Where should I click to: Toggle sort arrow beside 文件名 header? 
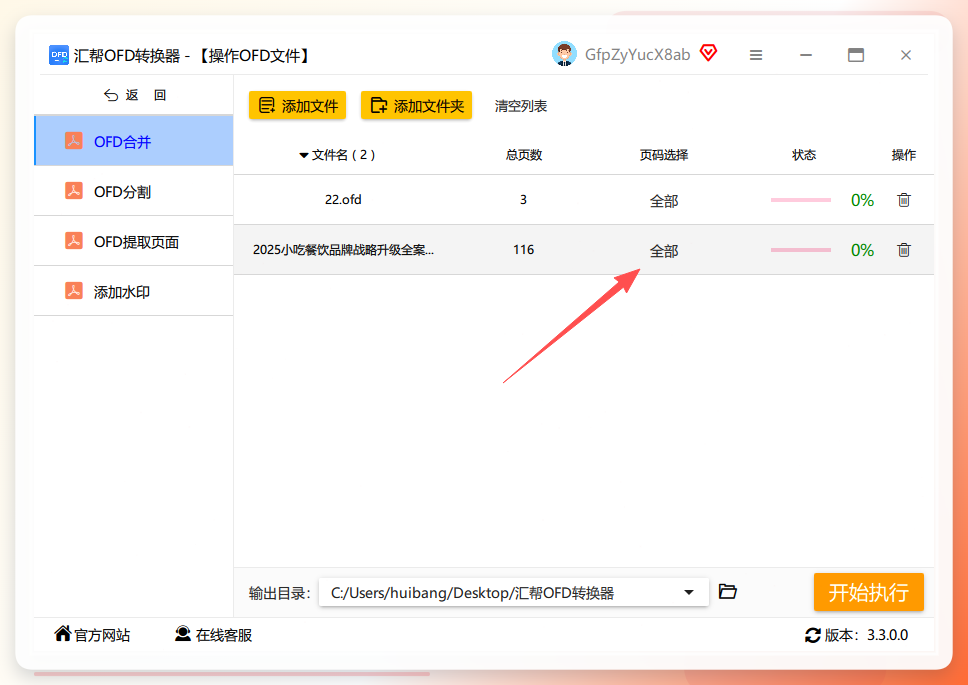304,156
